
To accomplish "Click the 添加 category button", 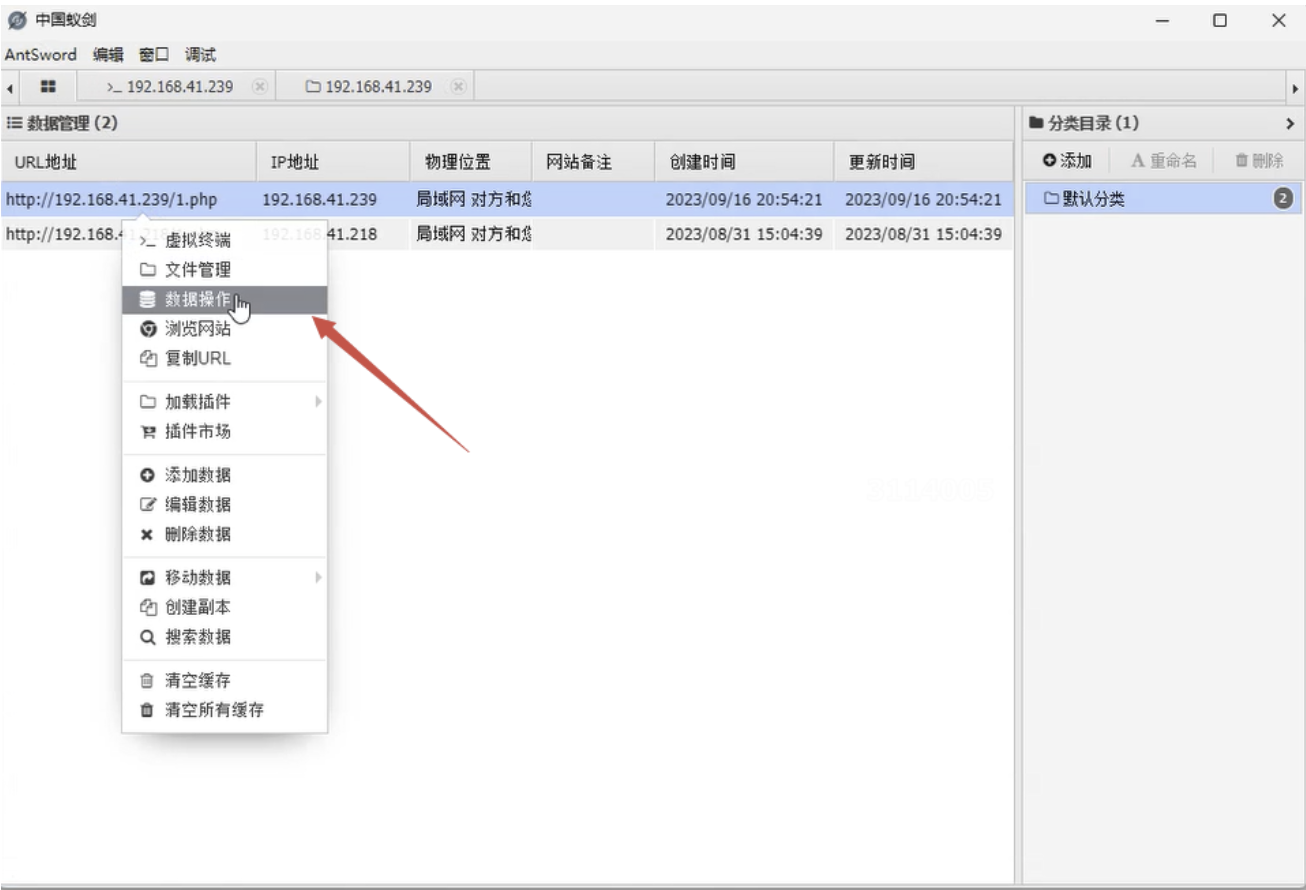I will (1067, 161).
